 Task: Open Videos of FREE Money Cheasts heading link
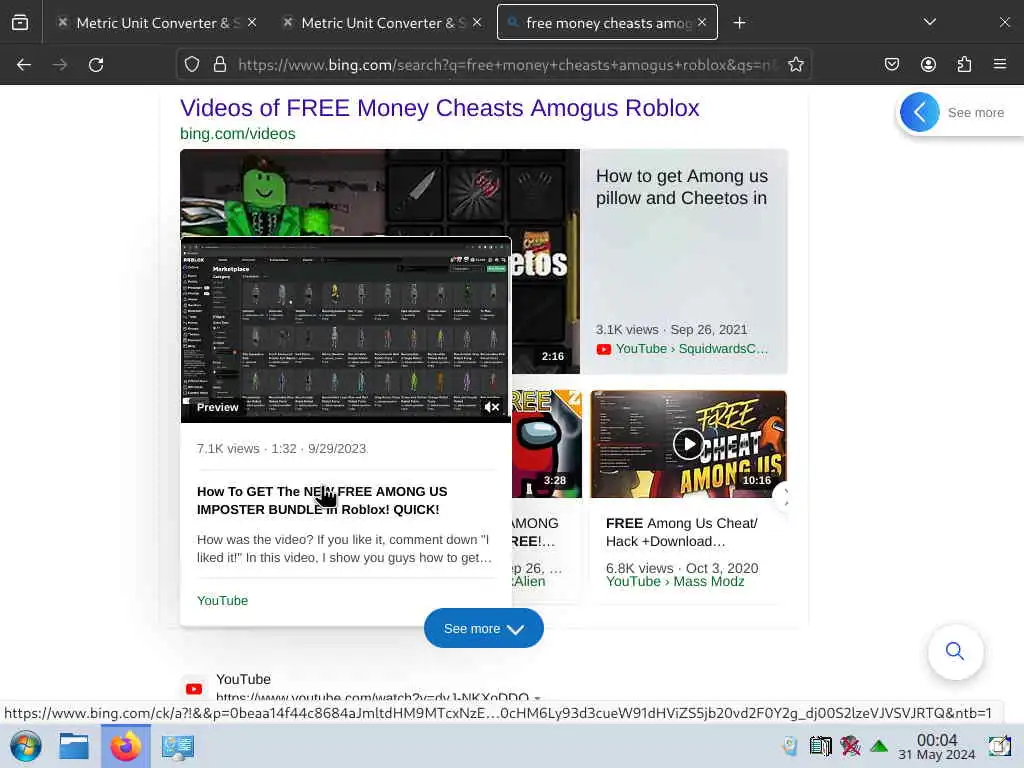click(x=440, y=108)
